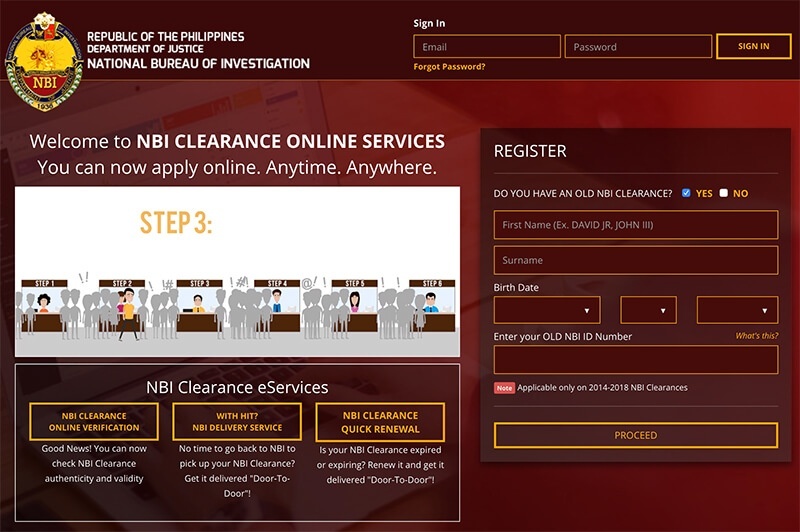Open With Hit? NBI Delivery Service
This screenshot has height=532, width=800.
click(x=237, y=422)
